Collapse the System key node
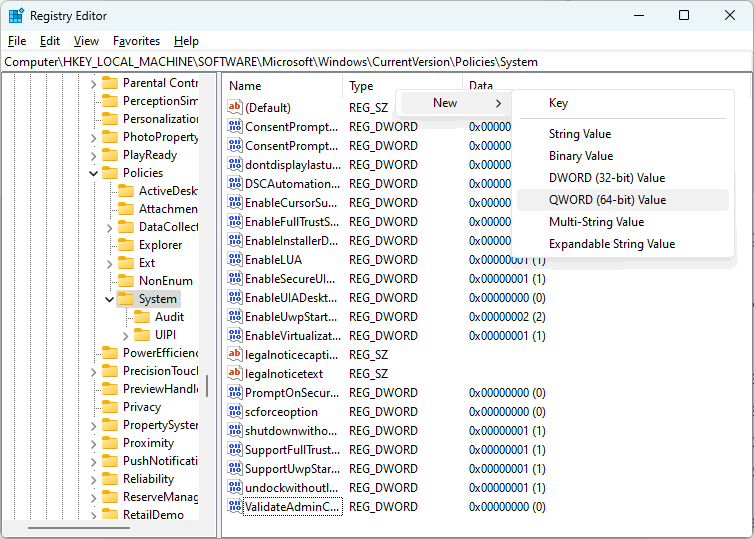Image resolution: width=754 pixels, height=539 pixels. [x=109, y=299]
